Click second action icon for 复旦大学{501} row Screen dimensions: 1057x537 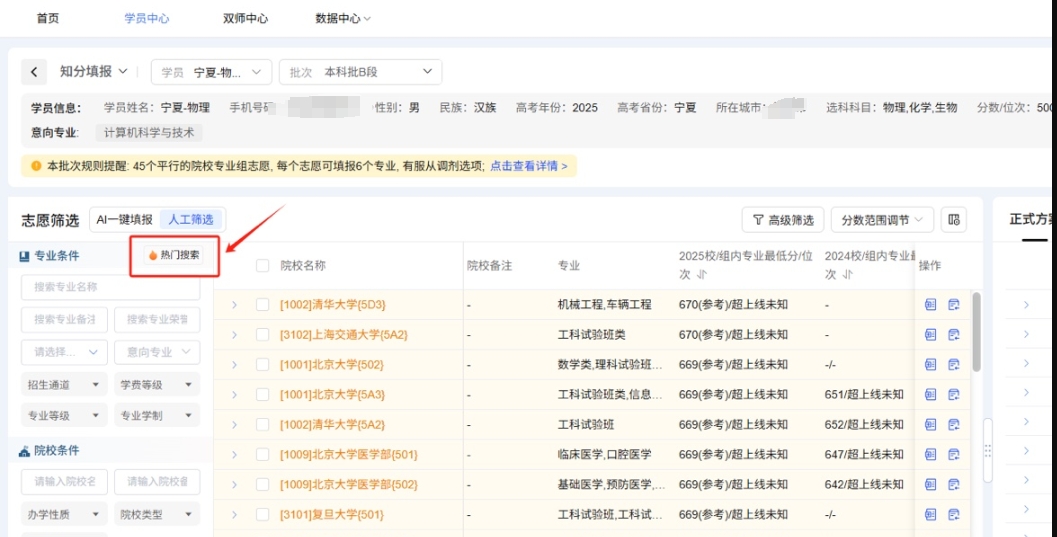[953, 515]
